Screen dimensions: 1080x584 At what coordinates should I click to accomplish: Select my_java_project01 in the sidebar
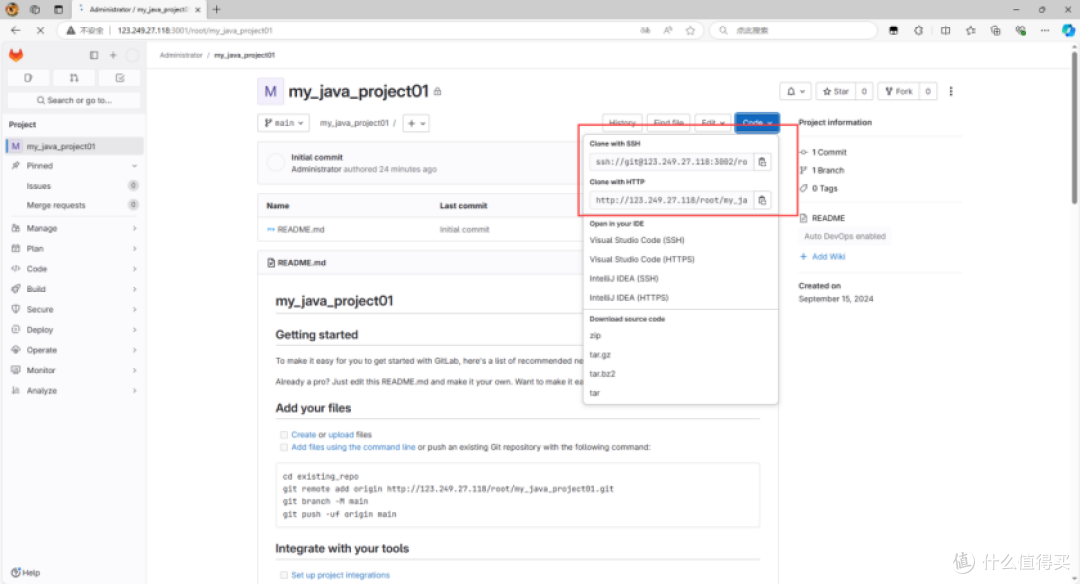pos(74,146)
